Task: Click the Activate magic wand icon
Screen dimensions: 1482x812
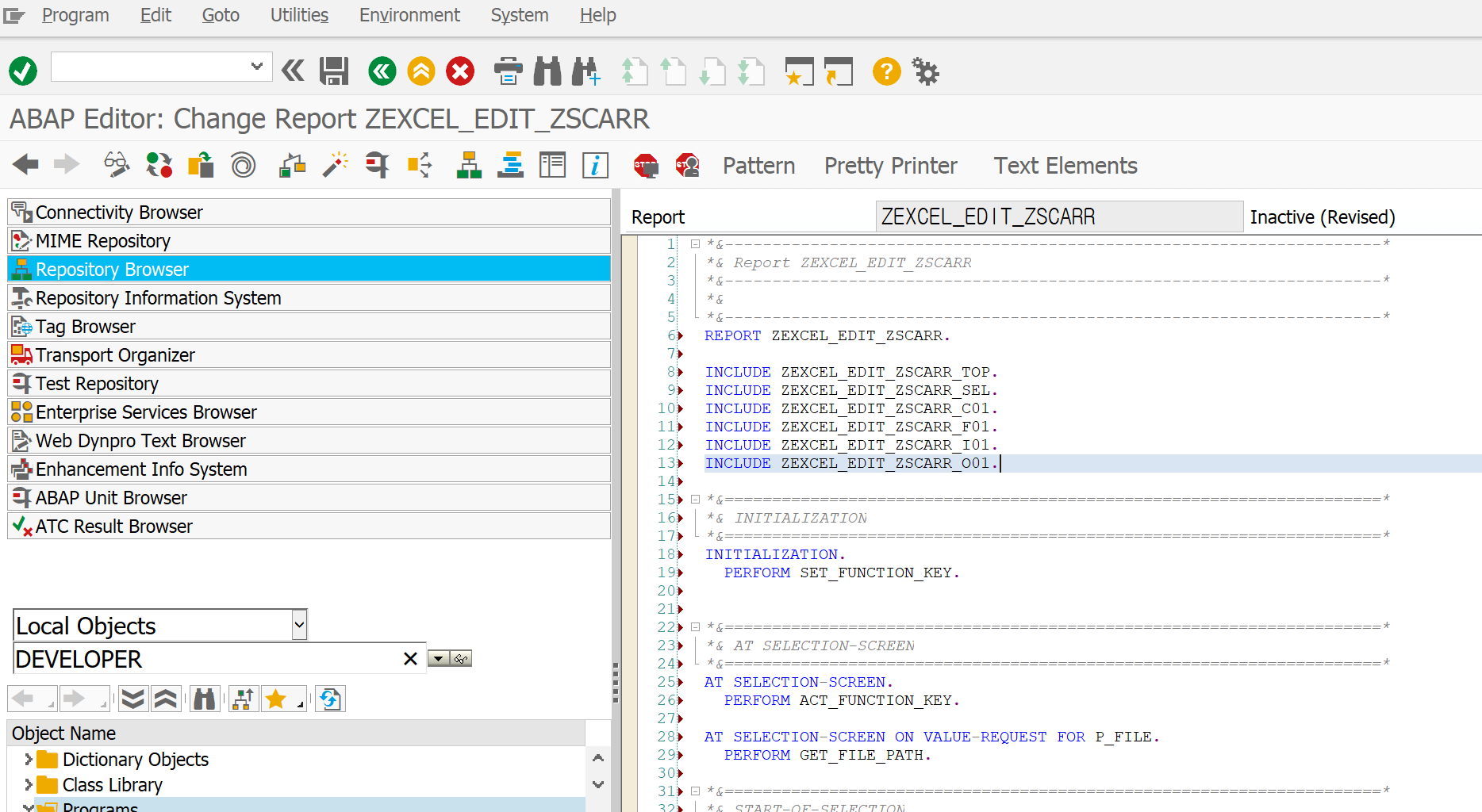Action: click(x=336, y=165)
